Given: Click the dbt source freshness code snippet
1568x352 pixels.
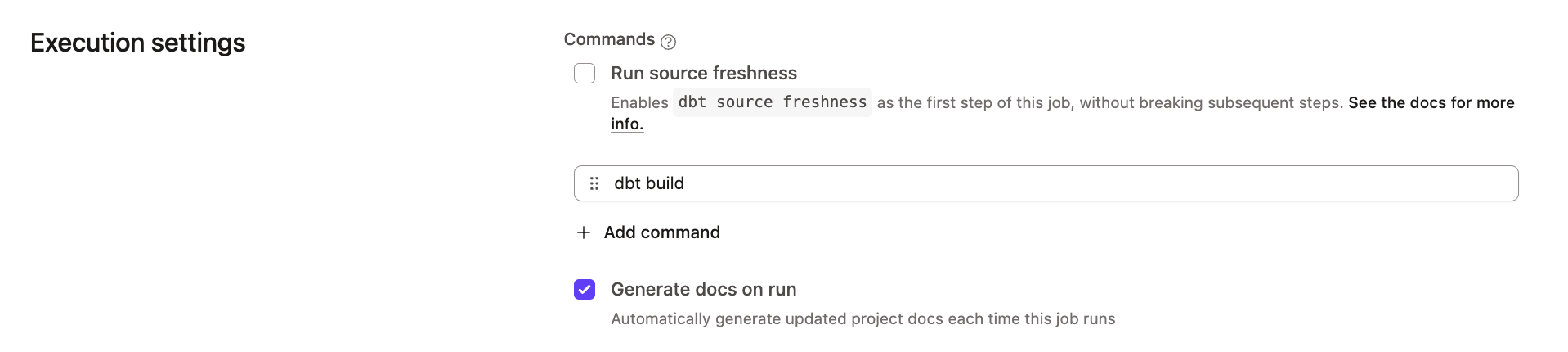Looking at the screenshot, I should click(772, 102).
